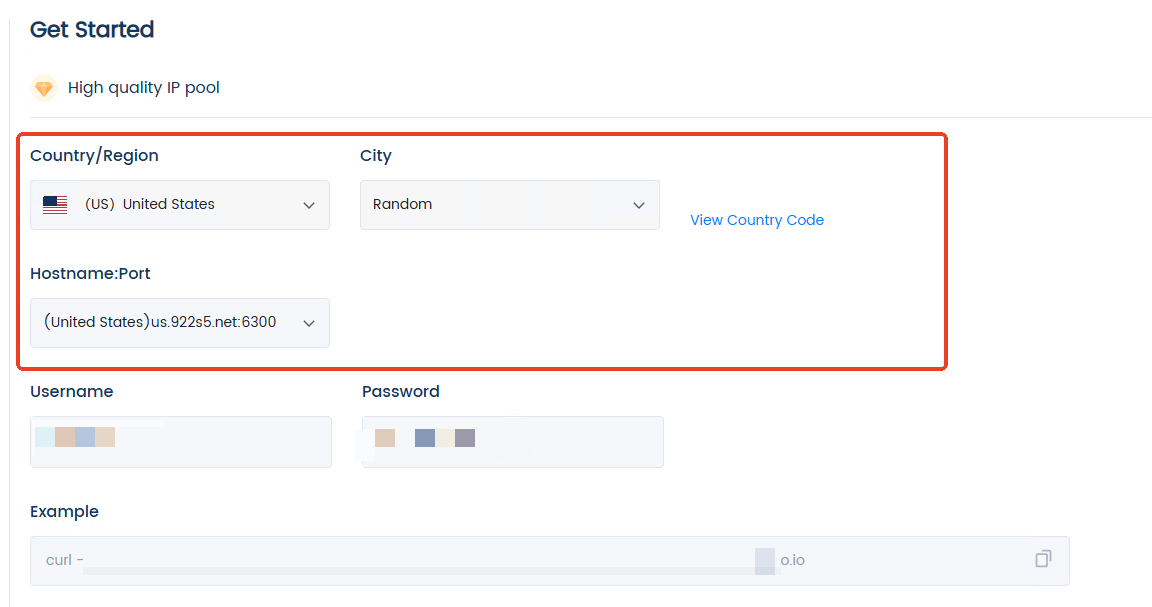Click the City field label
The image size is (1152, 607).
tap(376, 156)
